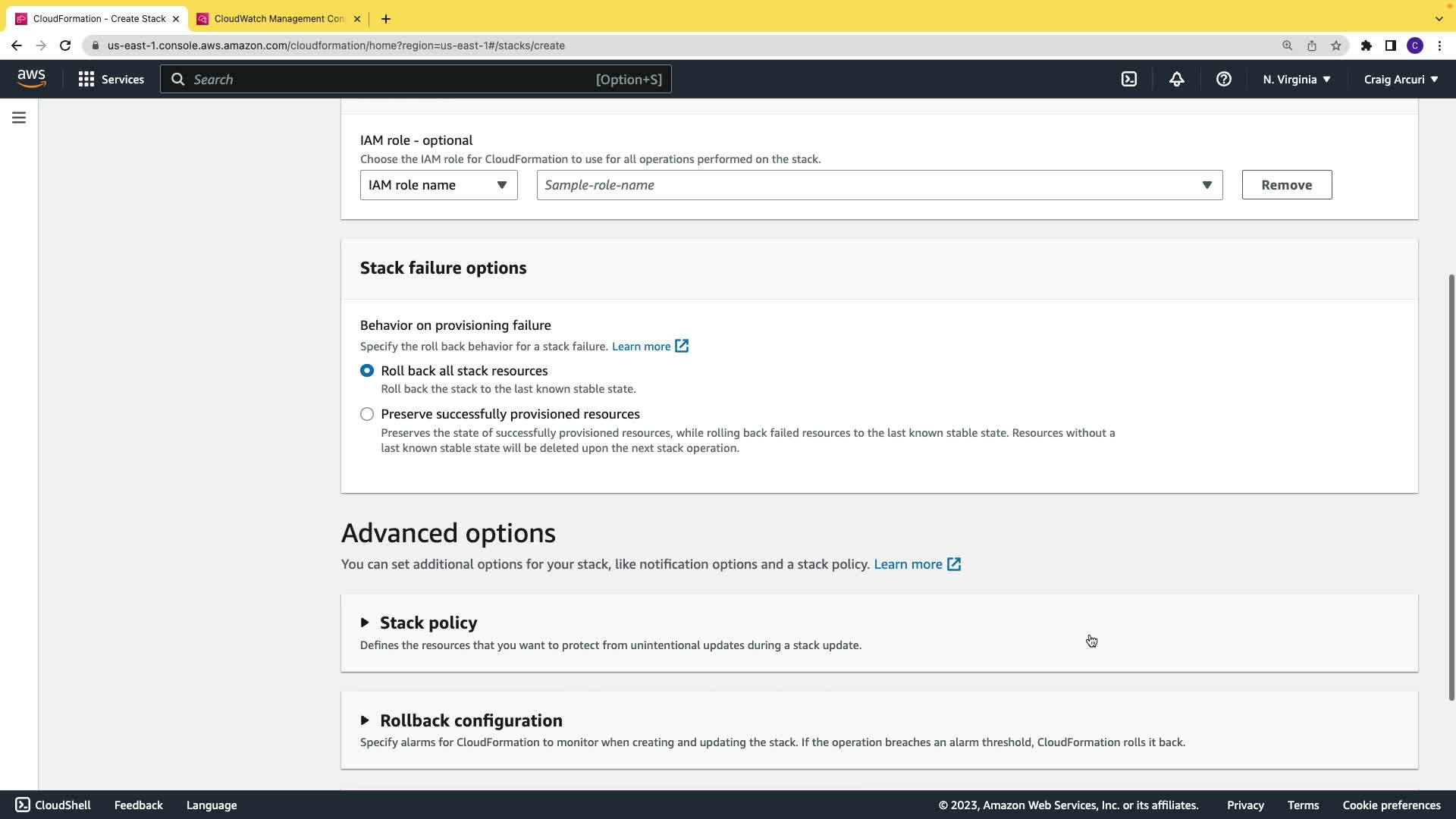This screenshot has width=1456, height=819.
Task: Expand the Stack policy section
Action: click(x=428, y=623)
